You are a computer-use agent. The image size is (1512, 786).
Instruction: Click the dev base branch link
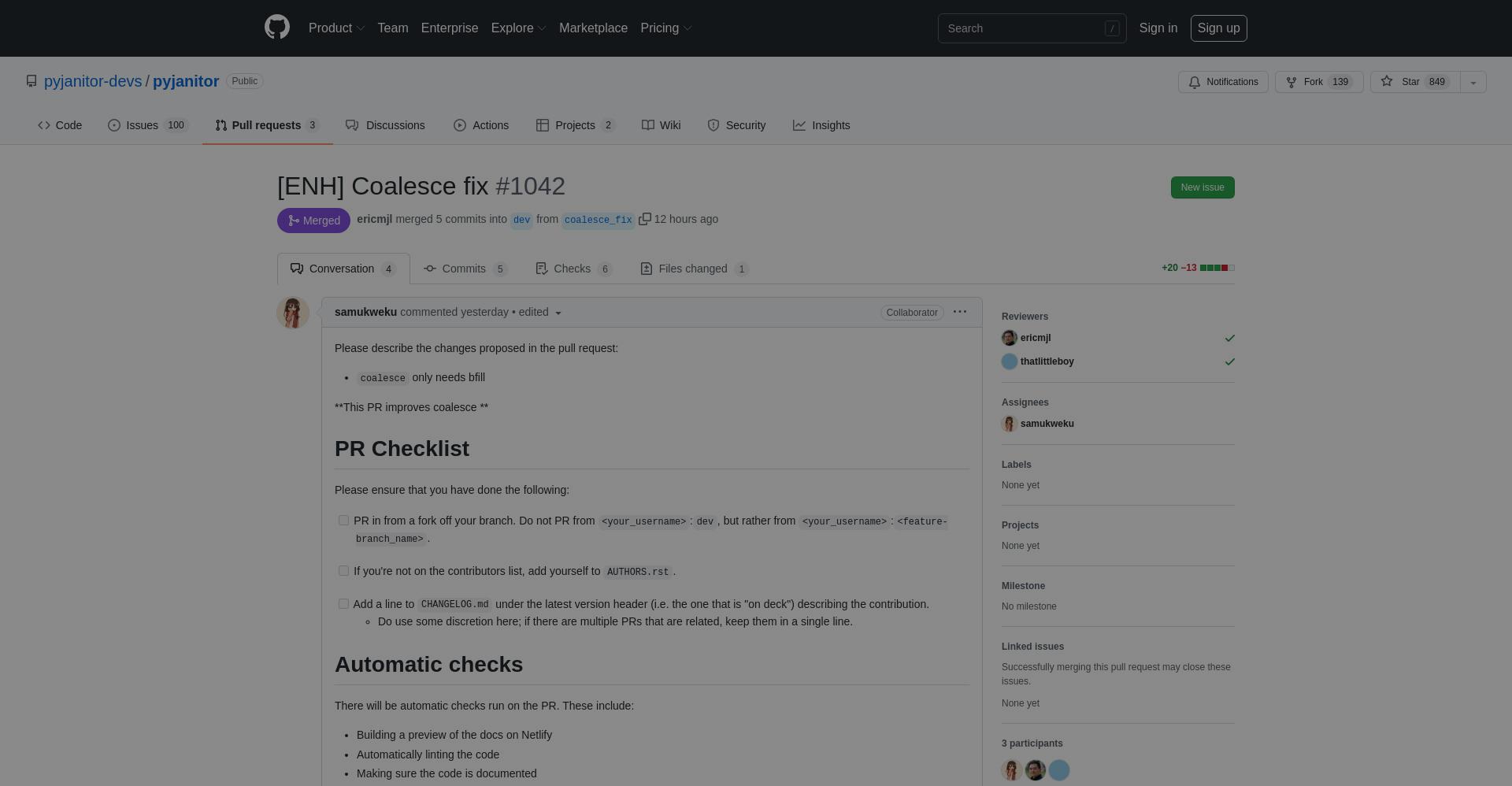point(521,220)
